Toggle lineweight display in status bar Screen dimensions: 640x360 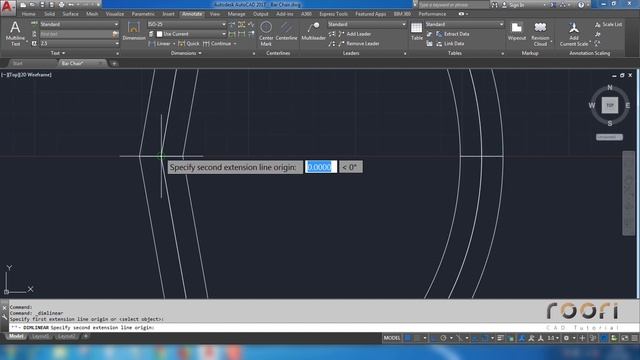500,338
